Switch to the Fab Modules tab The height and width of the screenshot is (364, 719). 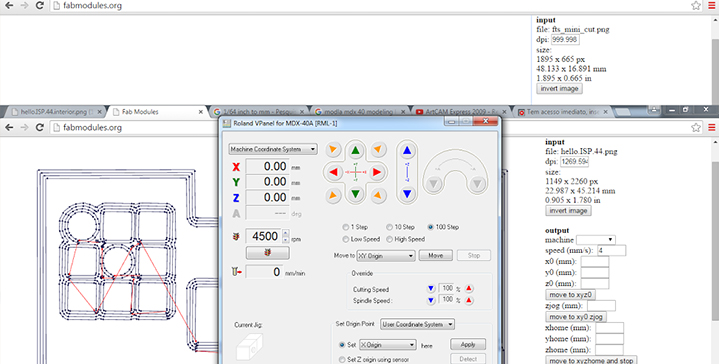tap(158, 112)
